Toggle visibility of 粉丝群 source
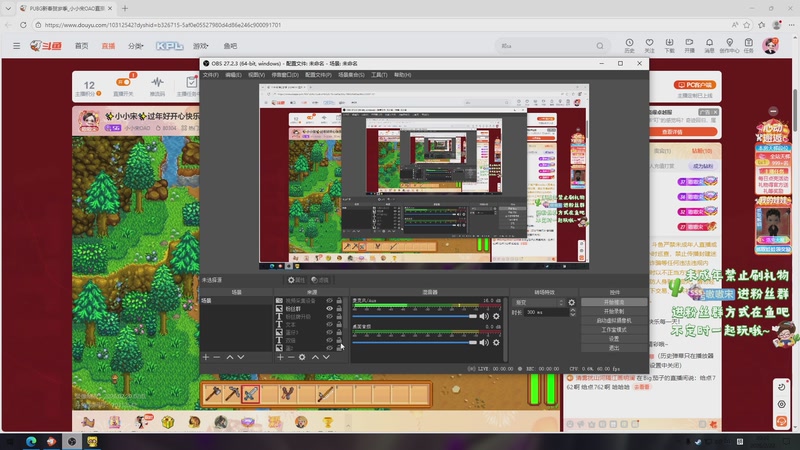The image size is (800, 450). pyautogui.click(x=330, y=309)
